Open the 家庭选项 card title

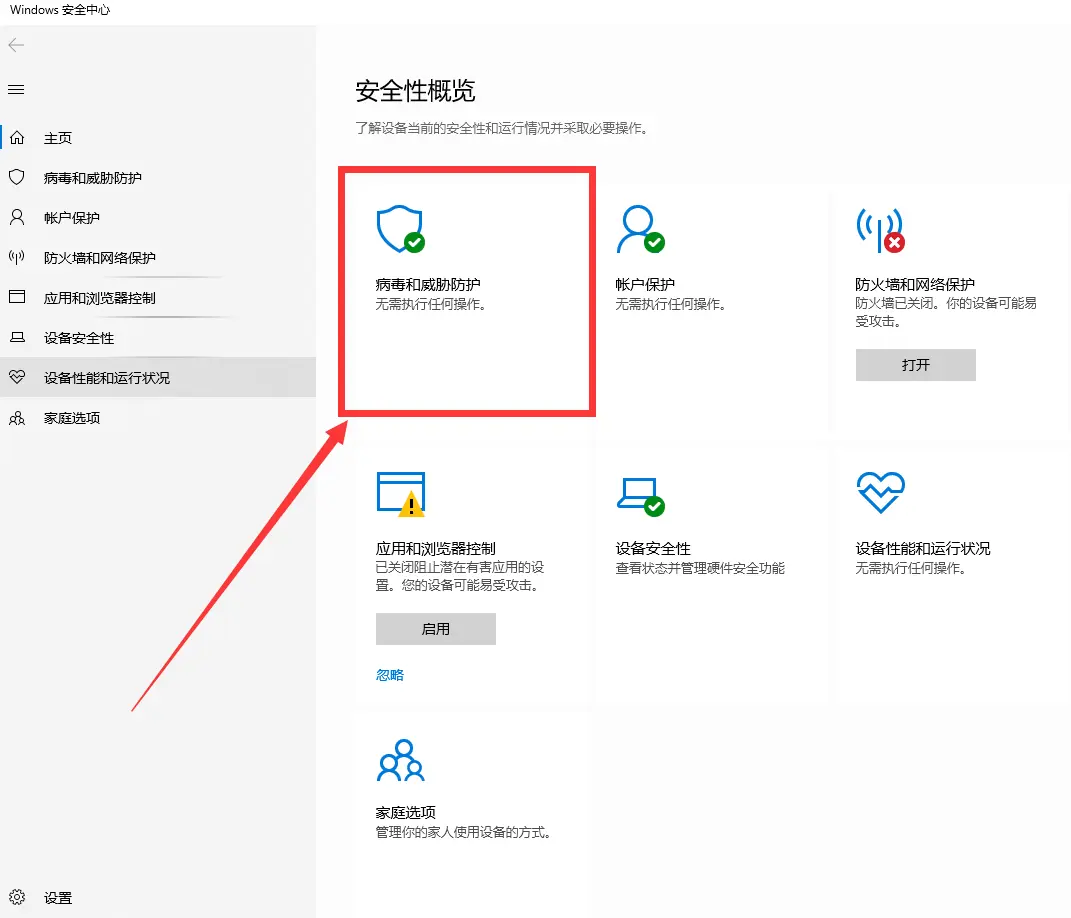(x=406, y=813)
